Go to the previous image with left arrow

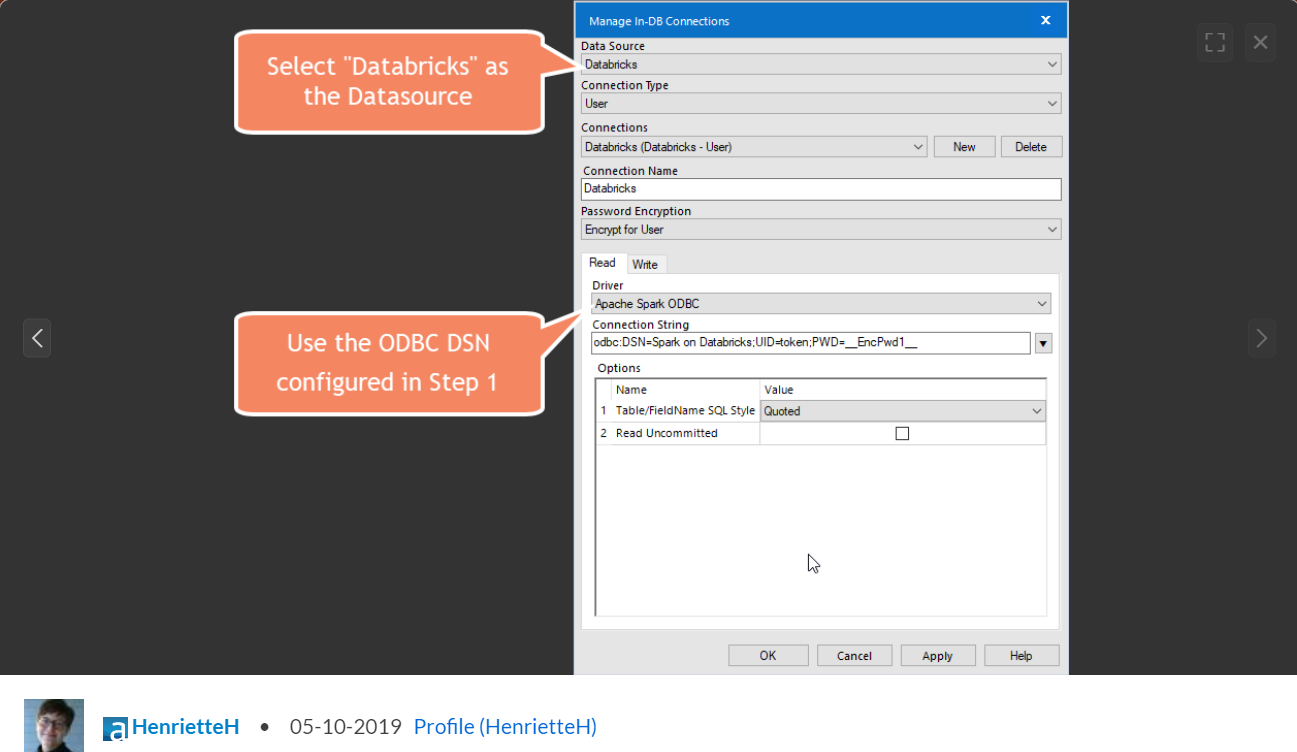[x=37, y=338]
